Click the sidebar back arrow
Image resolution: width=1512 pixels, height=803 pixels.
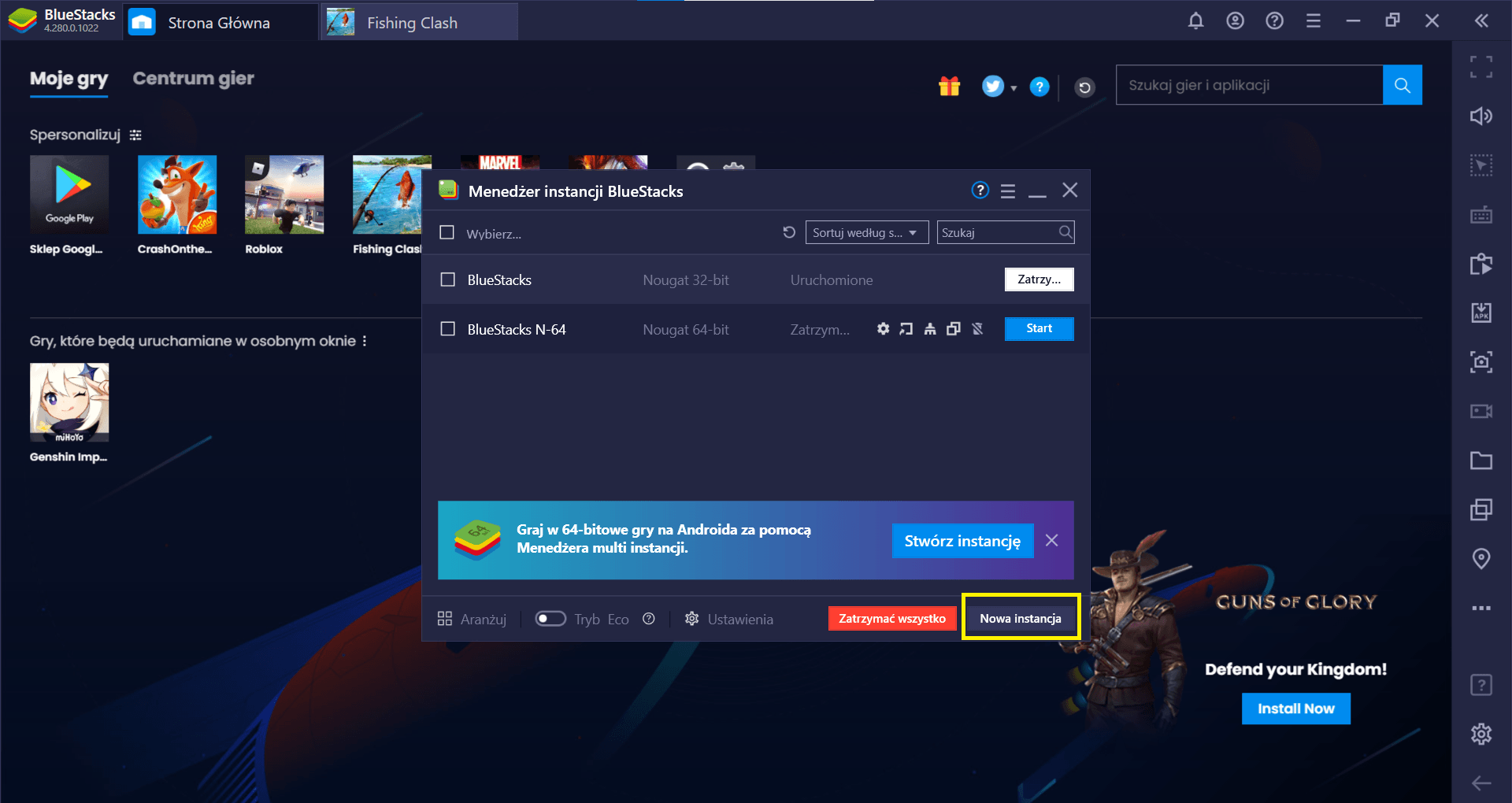1481,783
